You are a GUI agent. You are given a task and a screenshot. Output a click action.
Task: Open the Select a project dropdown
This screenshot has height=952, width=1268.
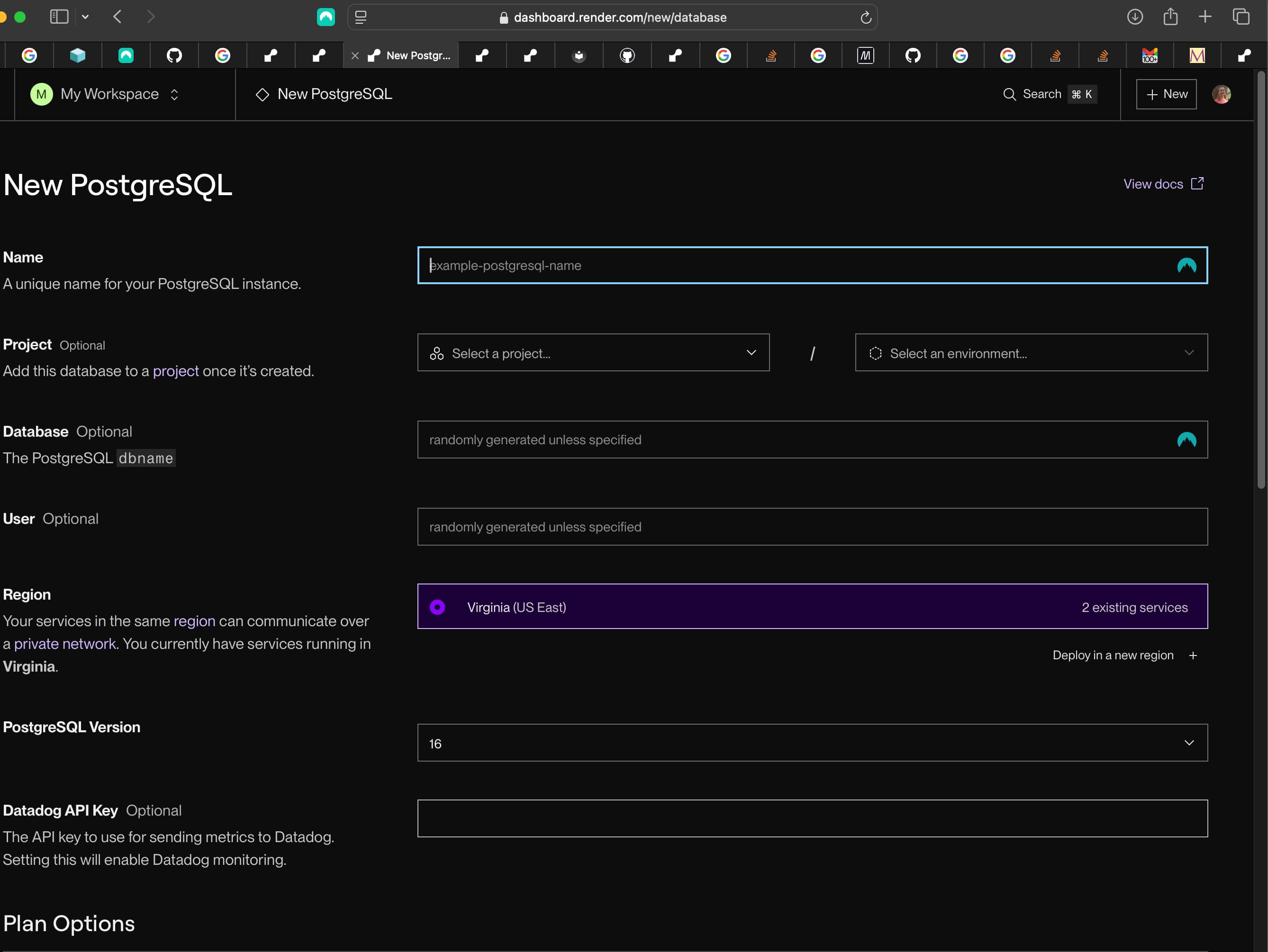pyautogui.click(x=593, y=352)
